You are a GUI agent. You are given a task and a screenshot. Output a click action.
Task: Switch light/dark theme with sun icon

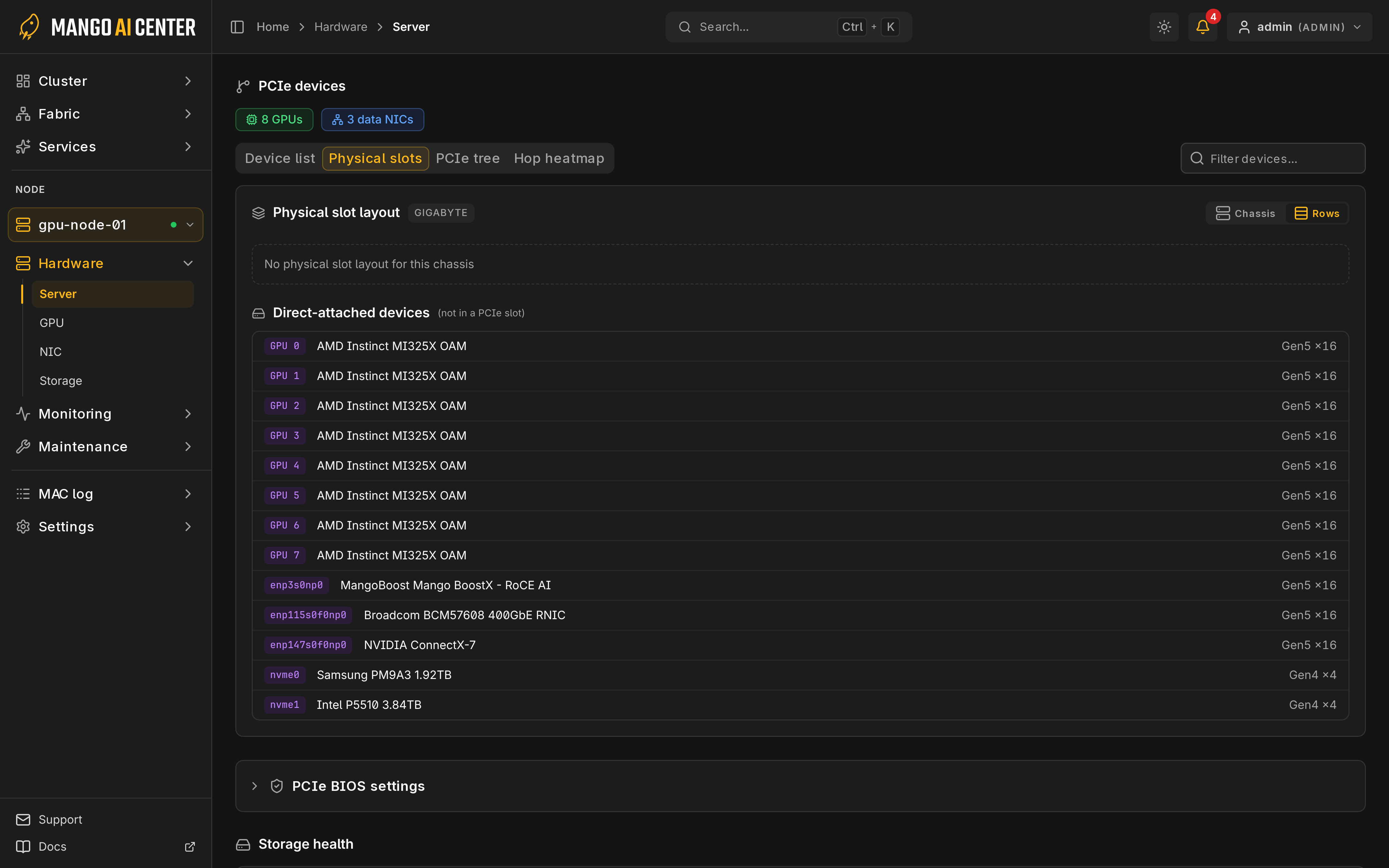coord(1163,27)
